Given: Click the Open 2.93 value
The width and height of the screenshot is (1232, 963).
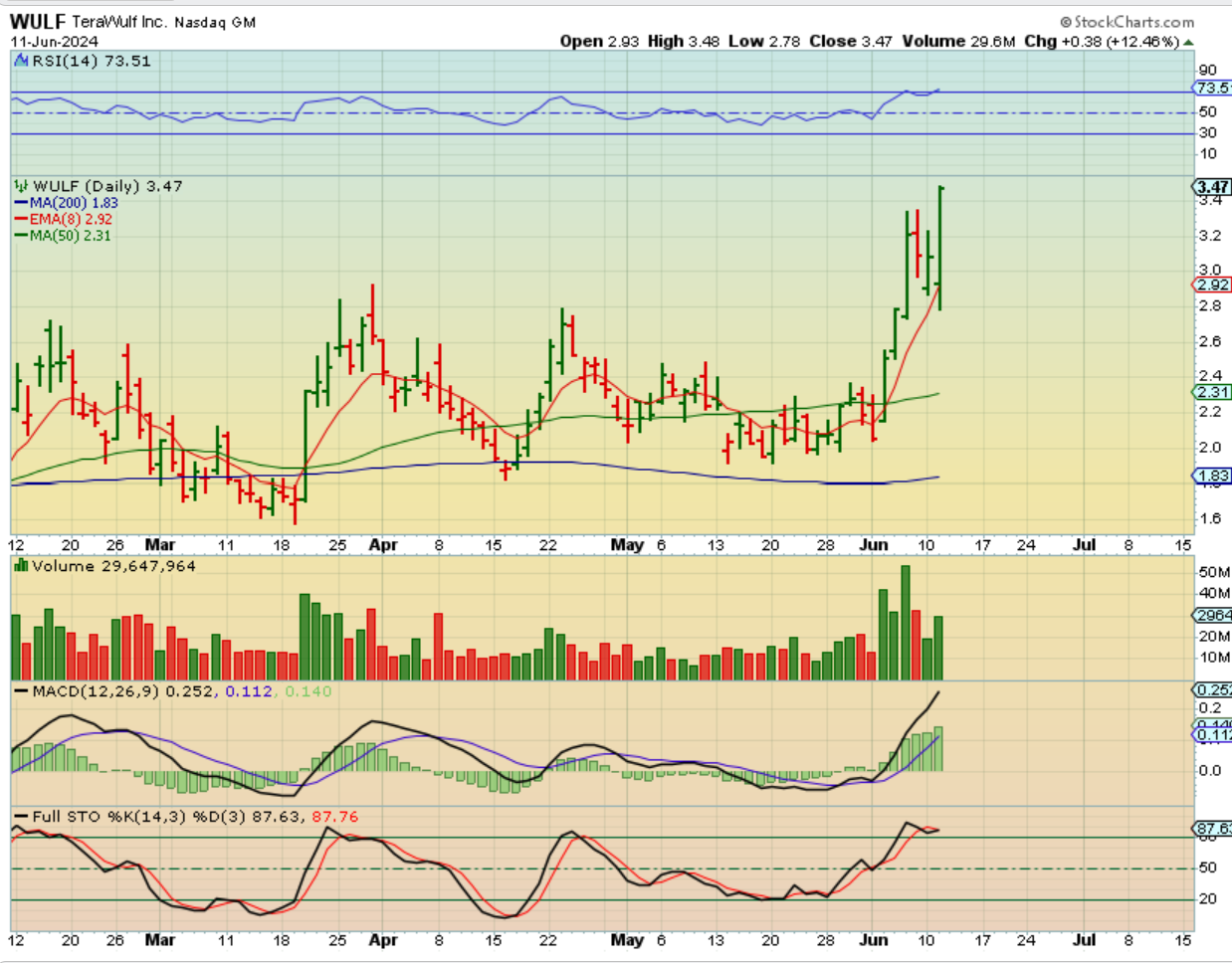Looking at the screenshot, I should (599, 41).
